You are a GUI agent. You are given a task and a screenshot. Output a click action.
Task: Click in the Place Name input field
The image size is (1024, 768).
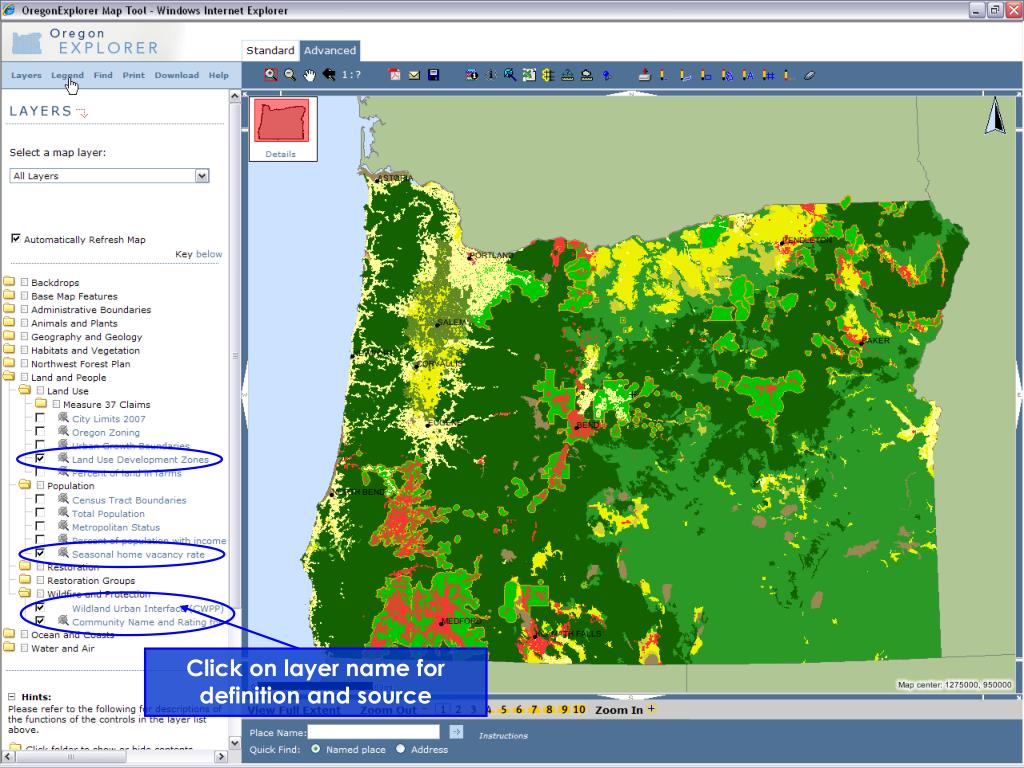click(x=374, y=732)
